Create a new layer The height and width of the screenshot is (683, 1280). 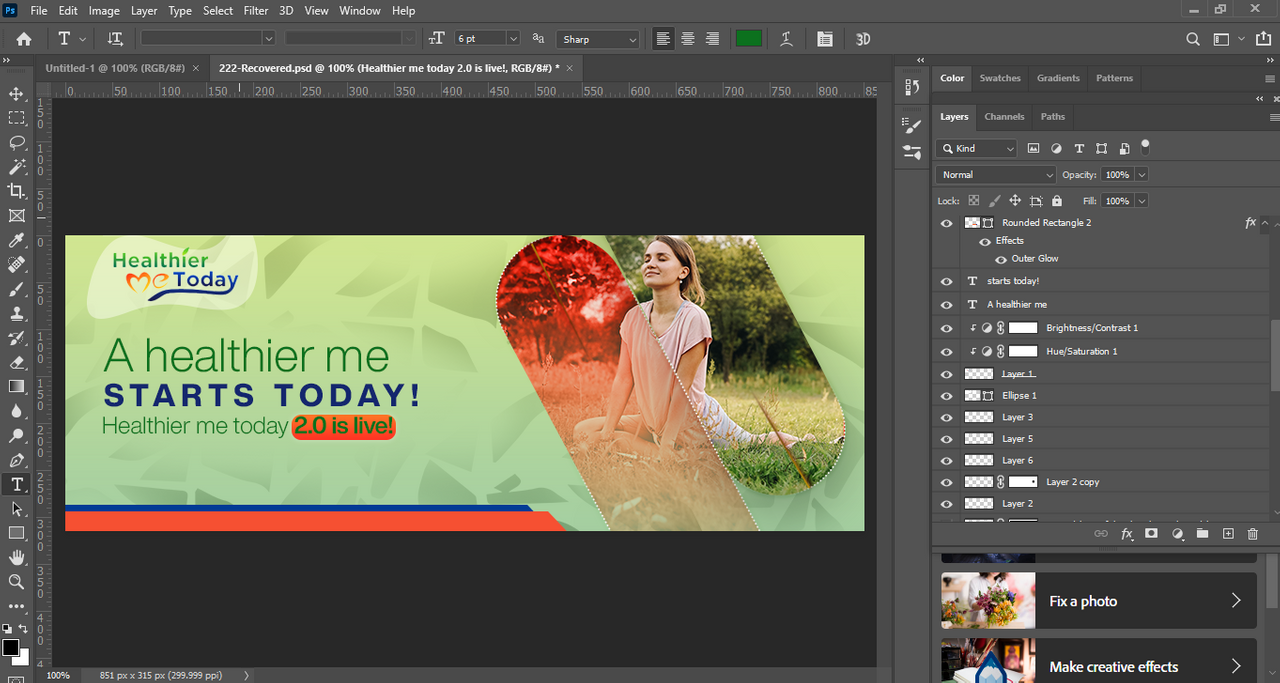tap(1228, 534)
